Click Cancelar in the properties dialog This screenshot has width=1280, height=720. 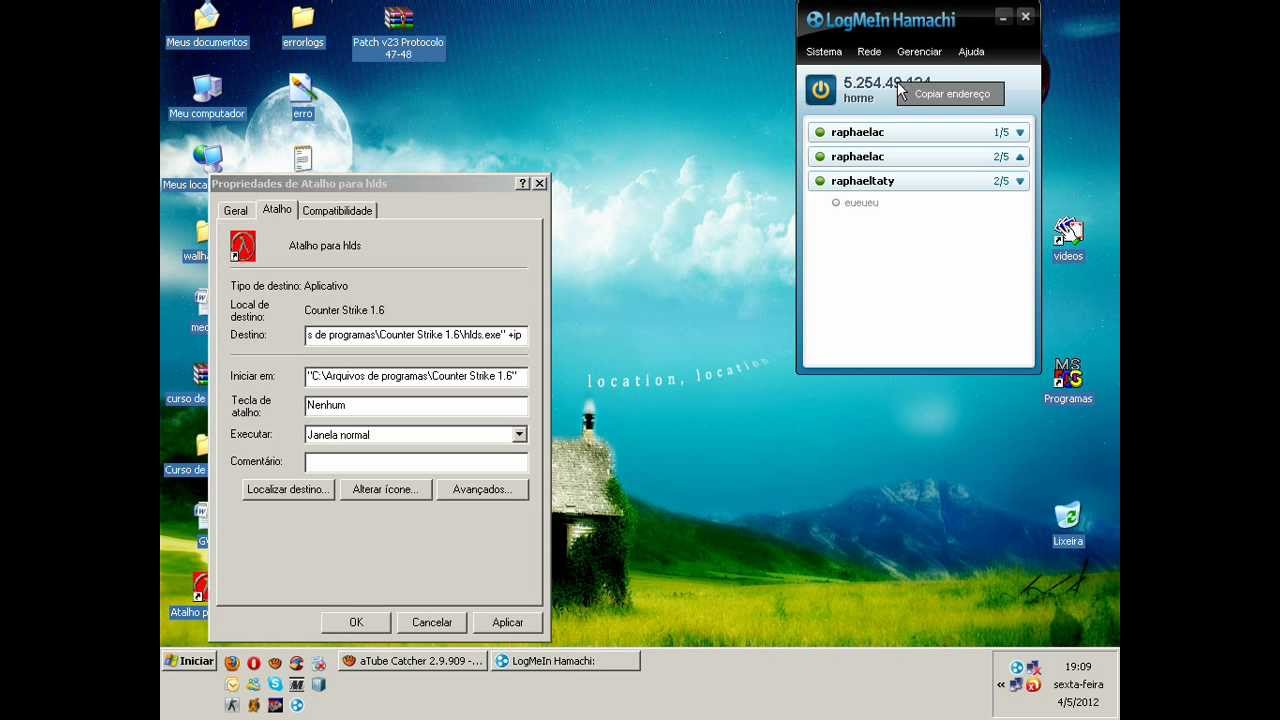click(x=432, y=623)
